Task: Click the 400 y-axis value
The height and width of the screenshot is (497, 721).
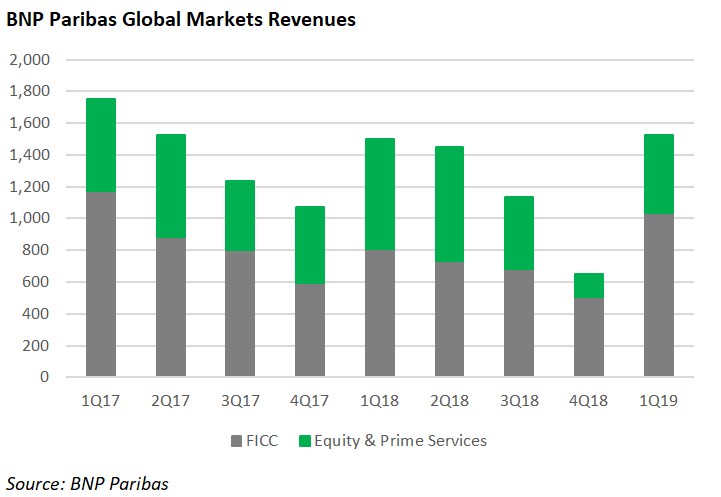Action: 35,314
